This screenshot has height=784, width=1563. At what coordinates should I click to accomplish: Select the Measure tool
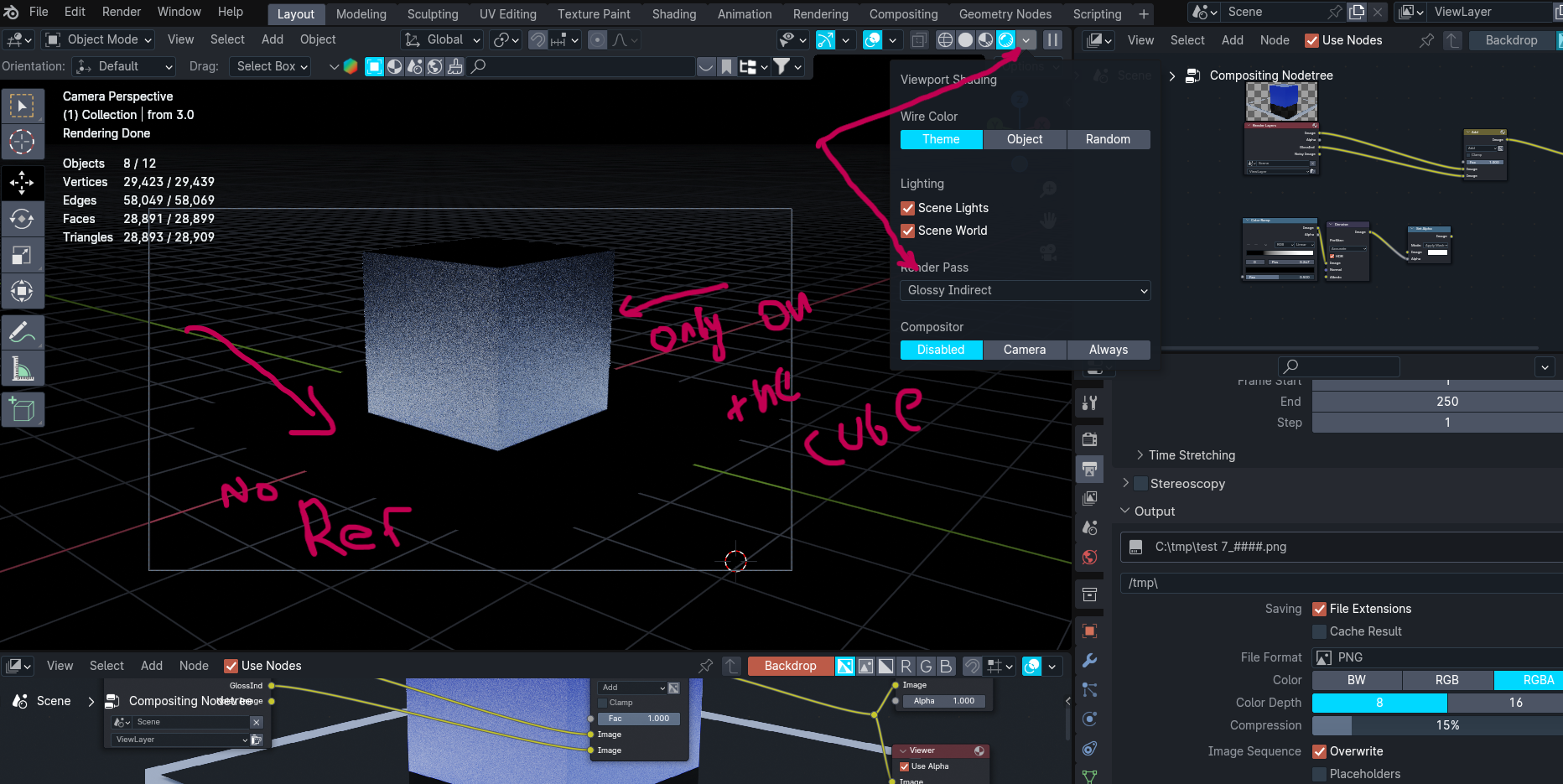[22, 368]
